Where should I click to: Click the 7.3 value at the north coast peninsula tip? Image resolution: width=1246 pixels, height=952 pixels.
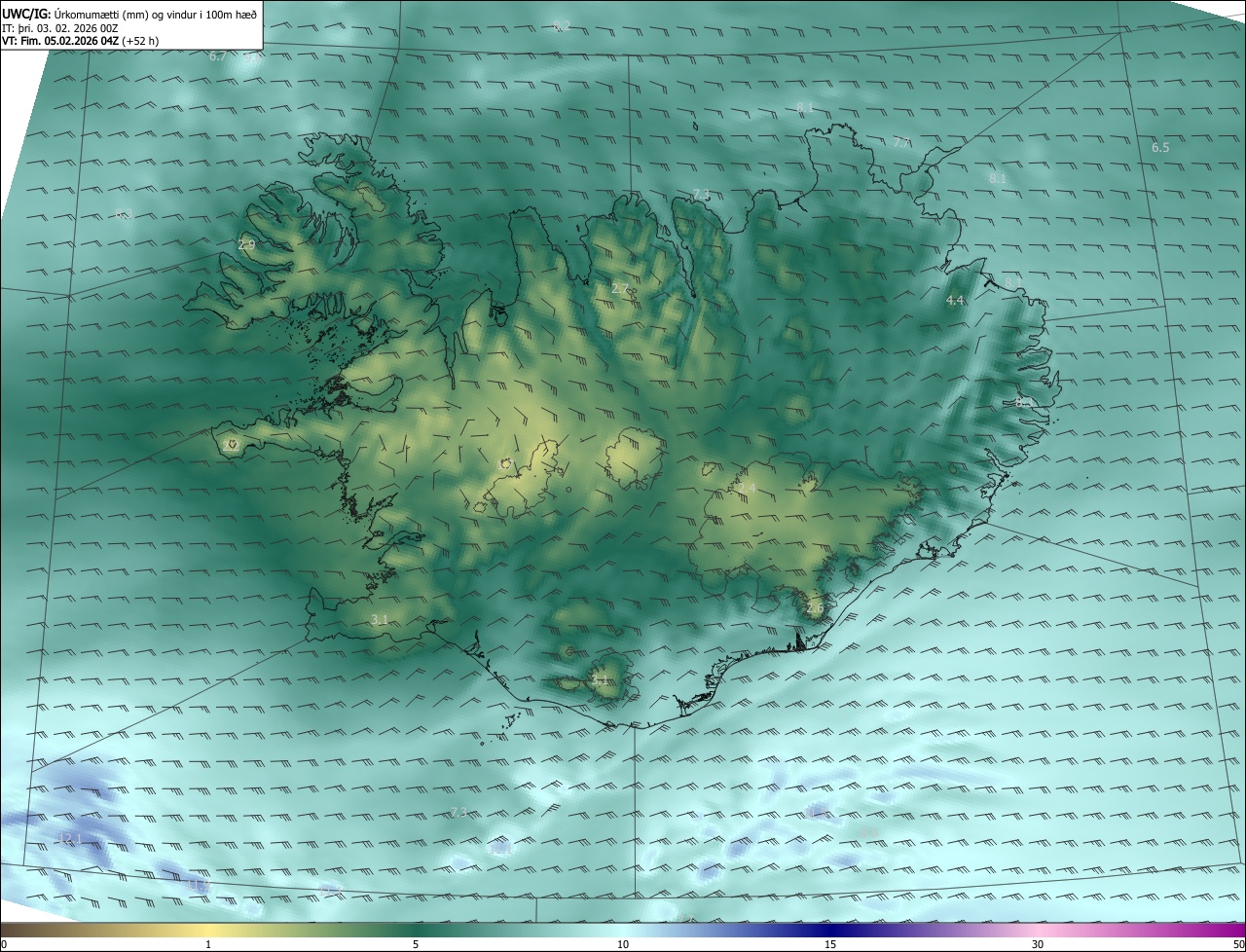701,196
